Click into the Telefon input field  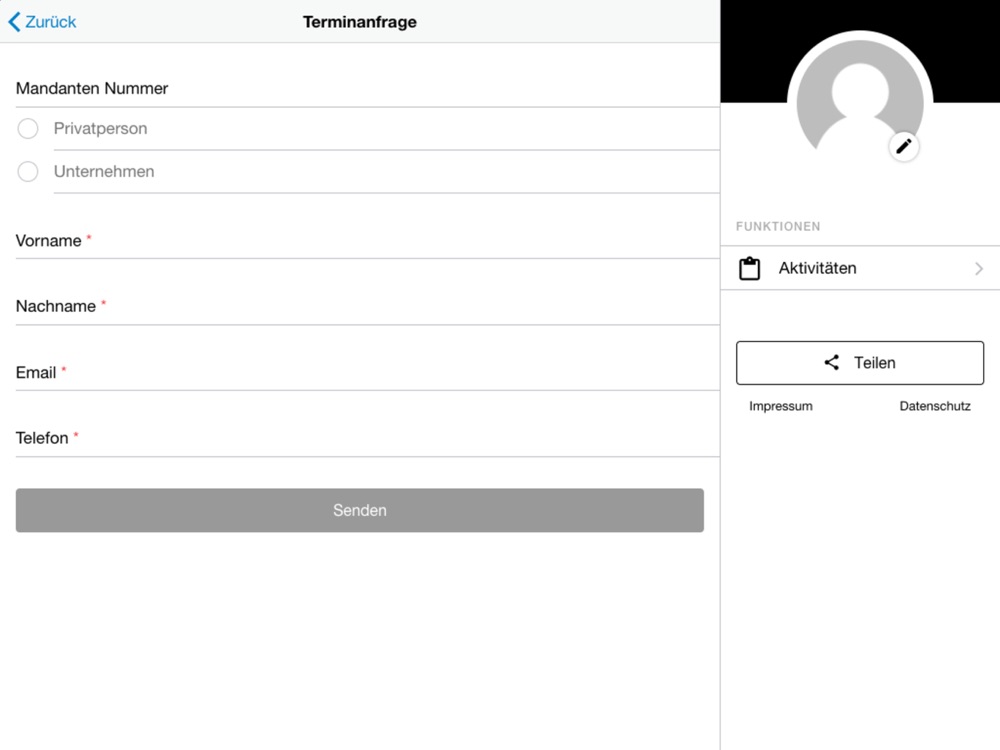point(367,438)
